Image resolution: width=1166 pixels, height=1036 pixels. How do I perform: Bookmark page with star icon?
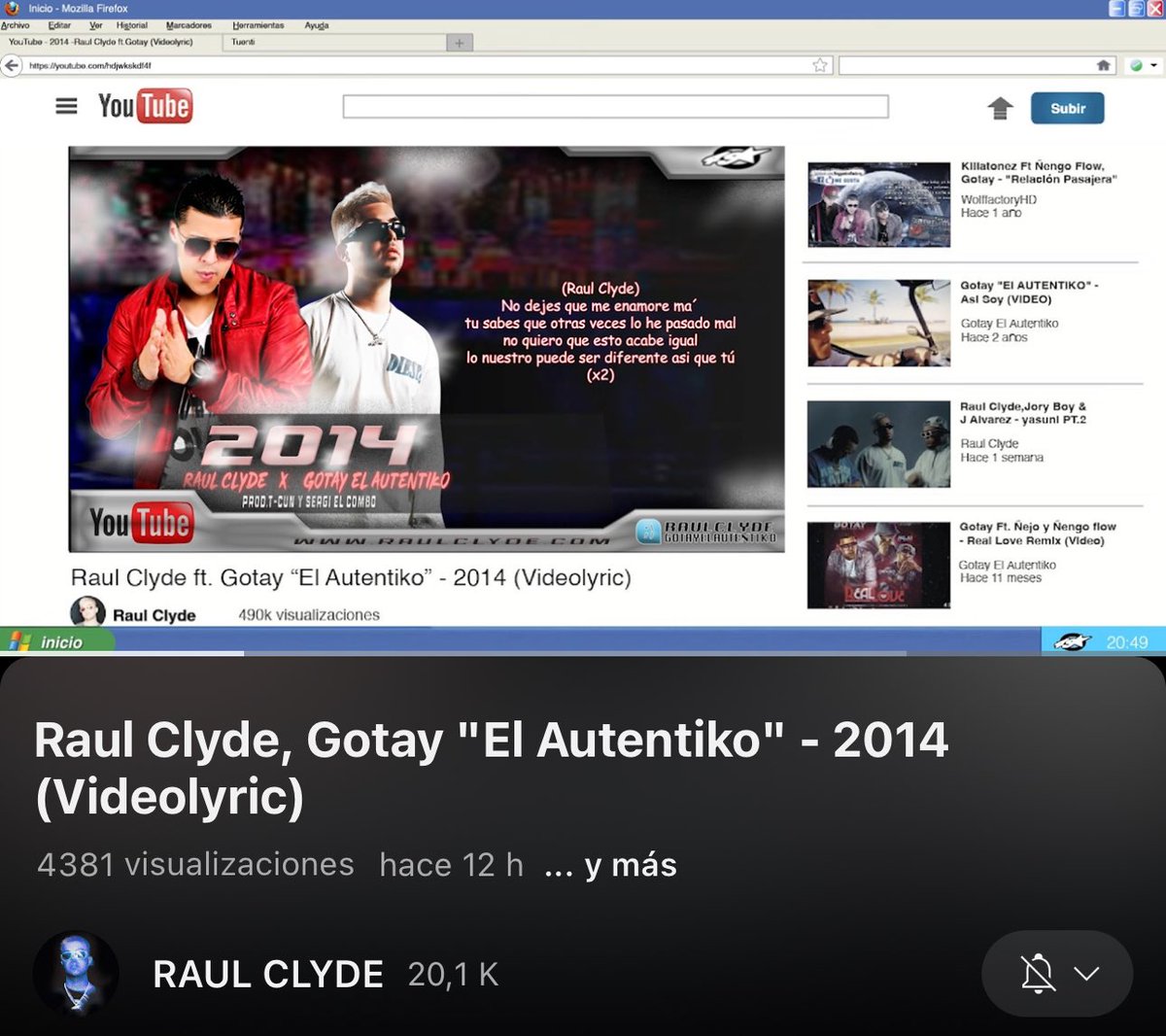coord(820,65)
